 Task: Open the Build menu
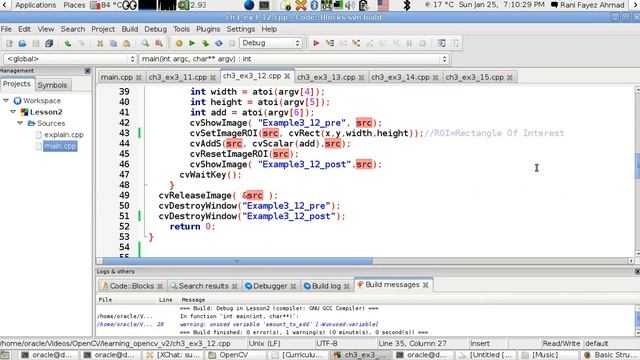[130, 29]
